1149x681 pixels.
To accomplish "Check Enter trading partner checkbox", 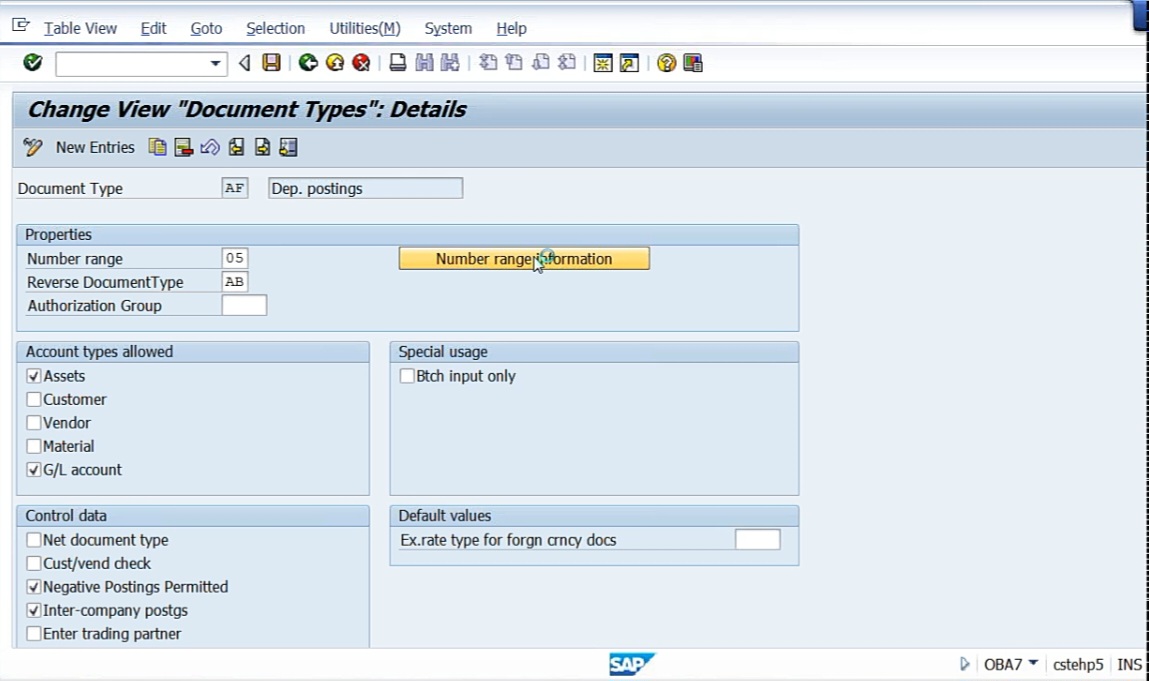I will click(x=34, y=634).
